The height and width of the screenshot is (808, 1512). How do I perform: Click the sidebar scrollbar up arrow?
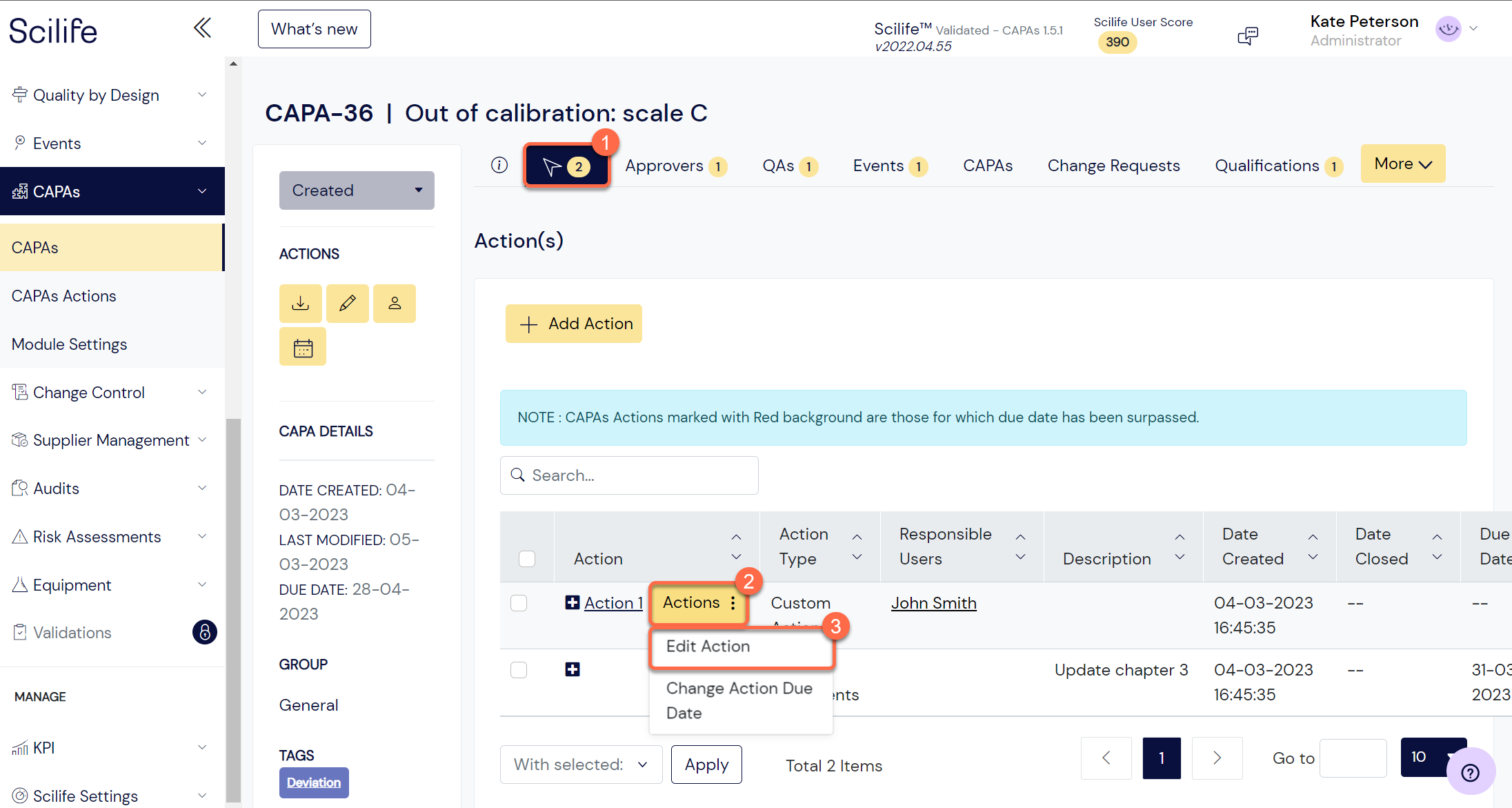[x=233, y=63]
